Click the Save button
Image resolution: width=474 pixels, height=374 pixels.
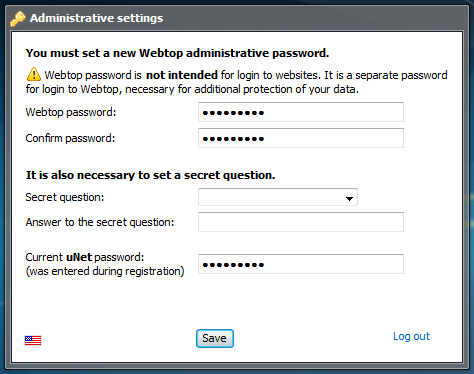[215, 338]
